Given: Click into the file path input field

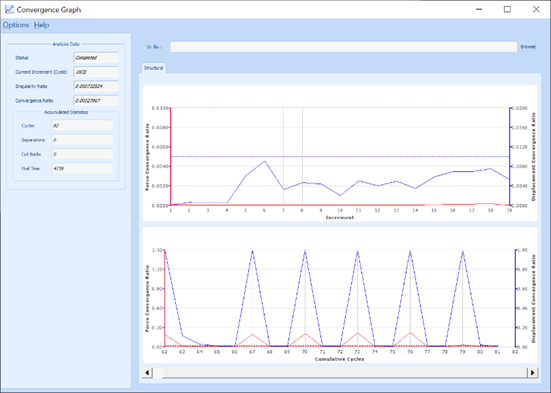Looking at the screenshot, I should click(343, 47).
